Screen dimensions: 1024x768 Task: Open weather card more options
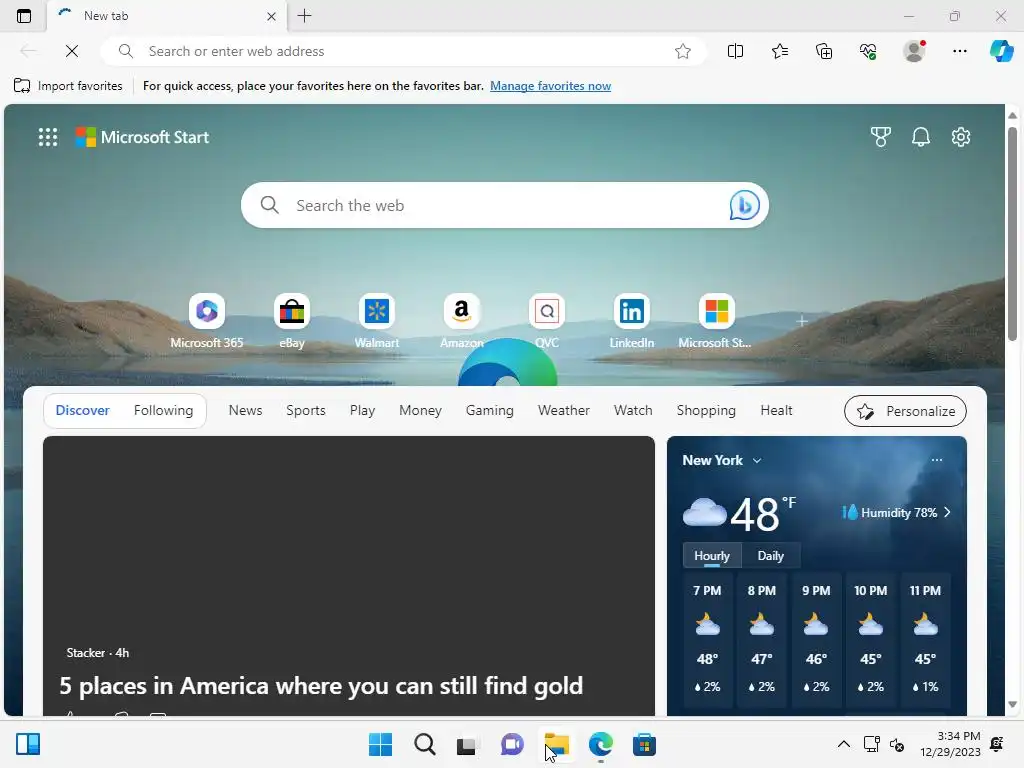pos(936,460)
